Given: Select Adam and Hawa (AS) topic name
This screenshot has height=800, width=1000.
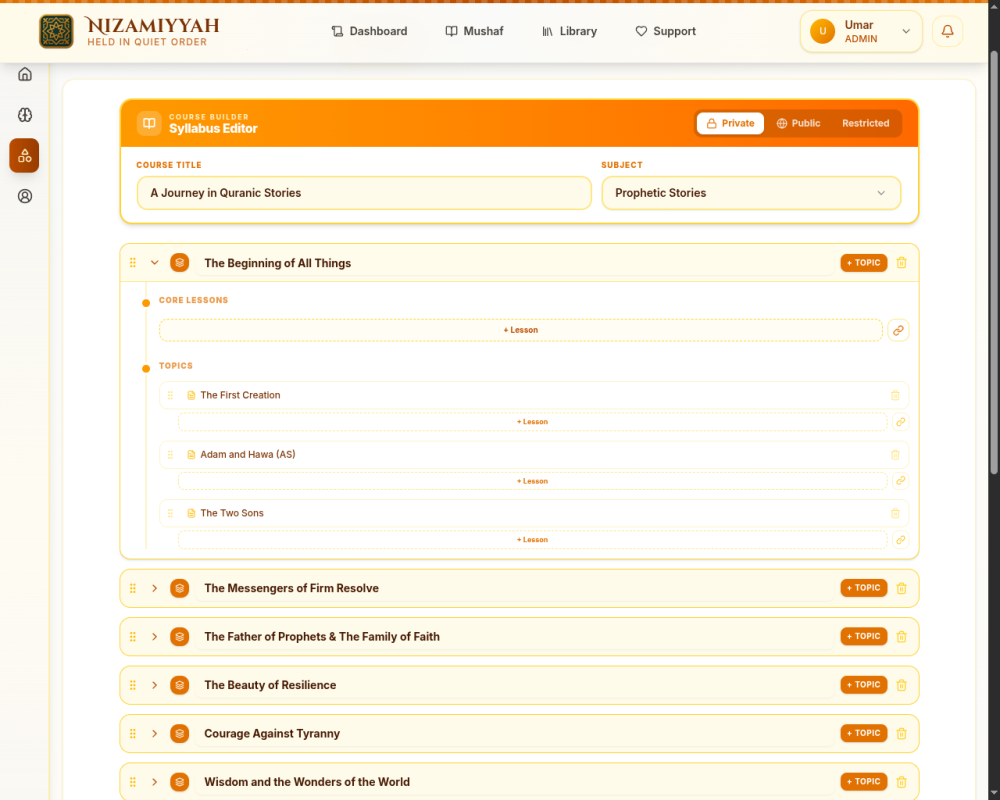Looking at the screenshot, I should (x=248, y=455).
